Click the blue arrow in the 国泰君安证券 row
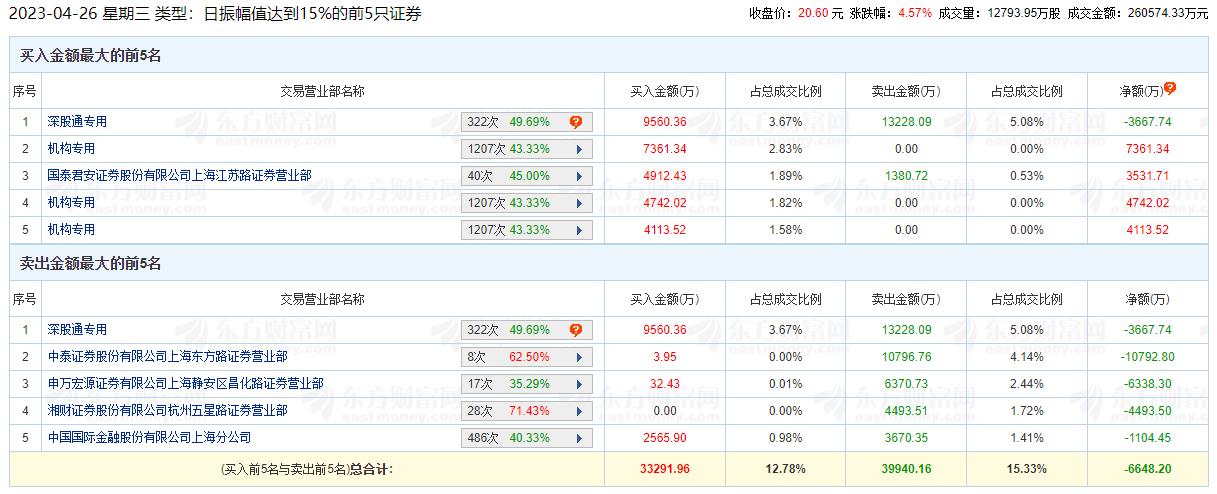Image resolution: width=1217 pixels, height=494 pixels. (x=579, y=176)
